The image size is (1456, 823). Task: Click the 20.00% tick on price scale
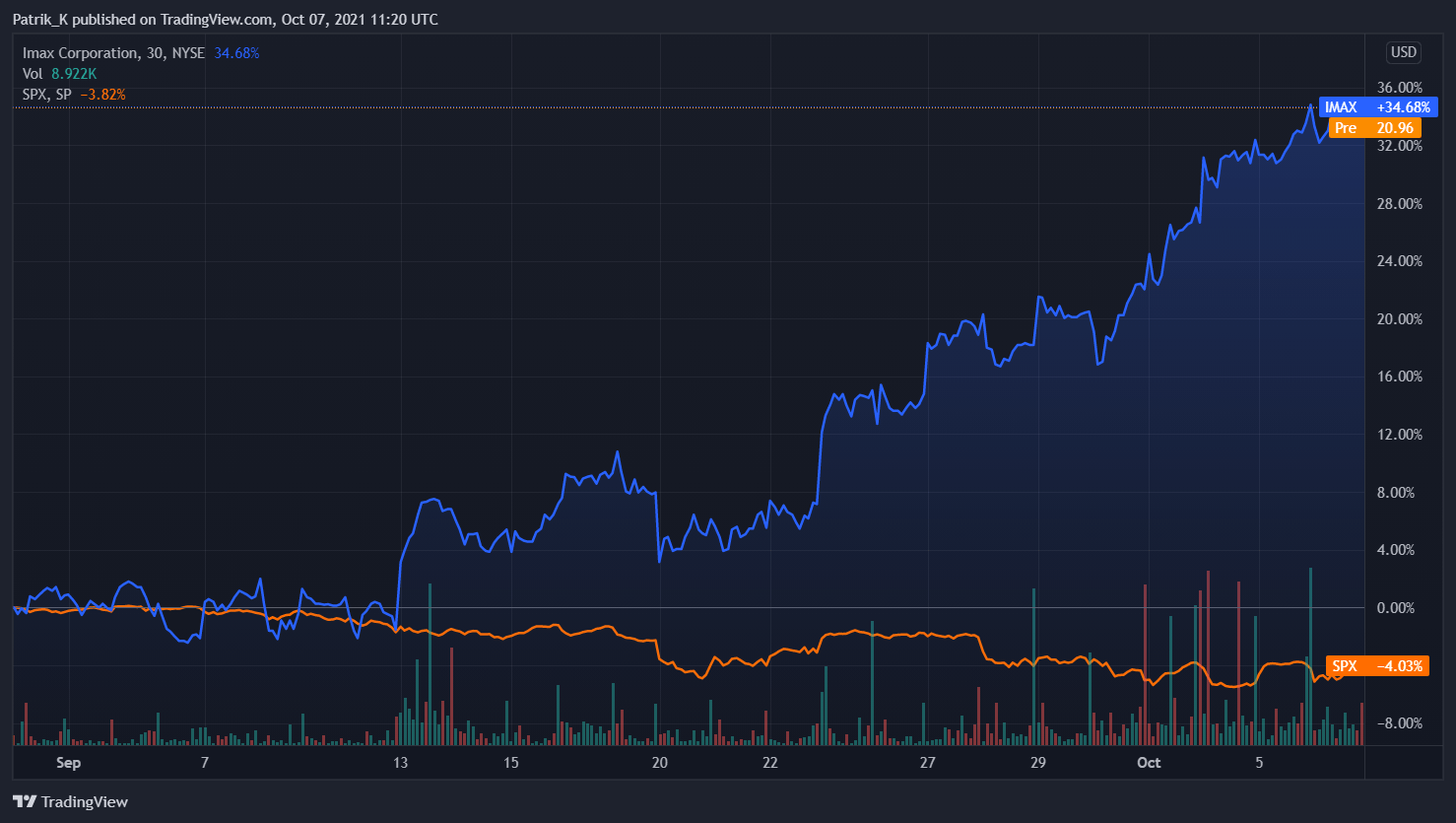pyautogui.click(x=1399, y=319)
